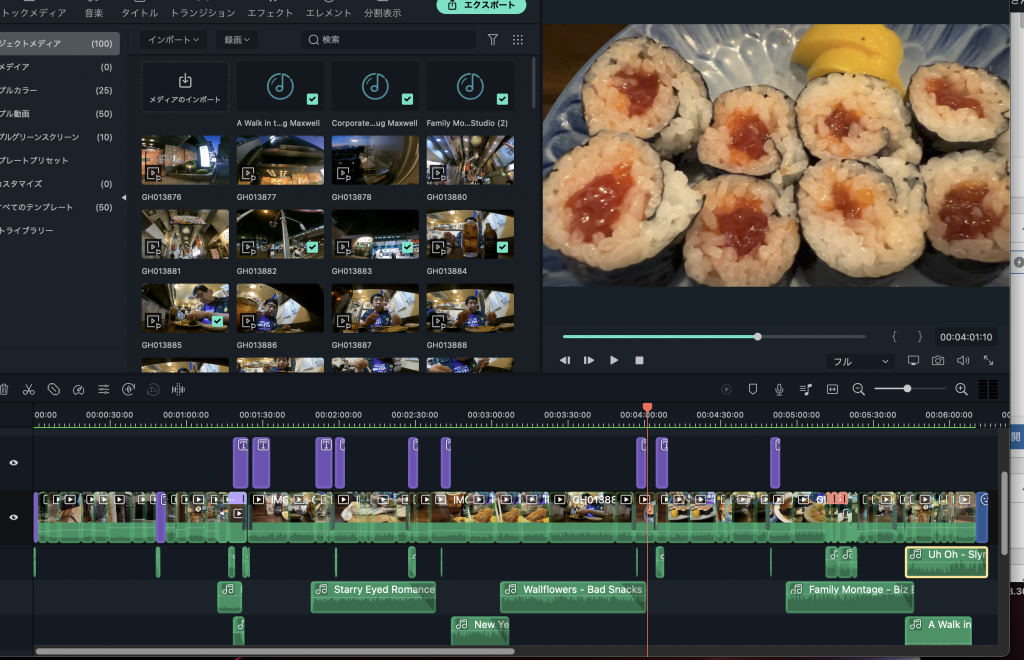The width and height of the screenshot is (1024, 660).
Task: Step forward one frame in the preview
Action: [589, 360]
